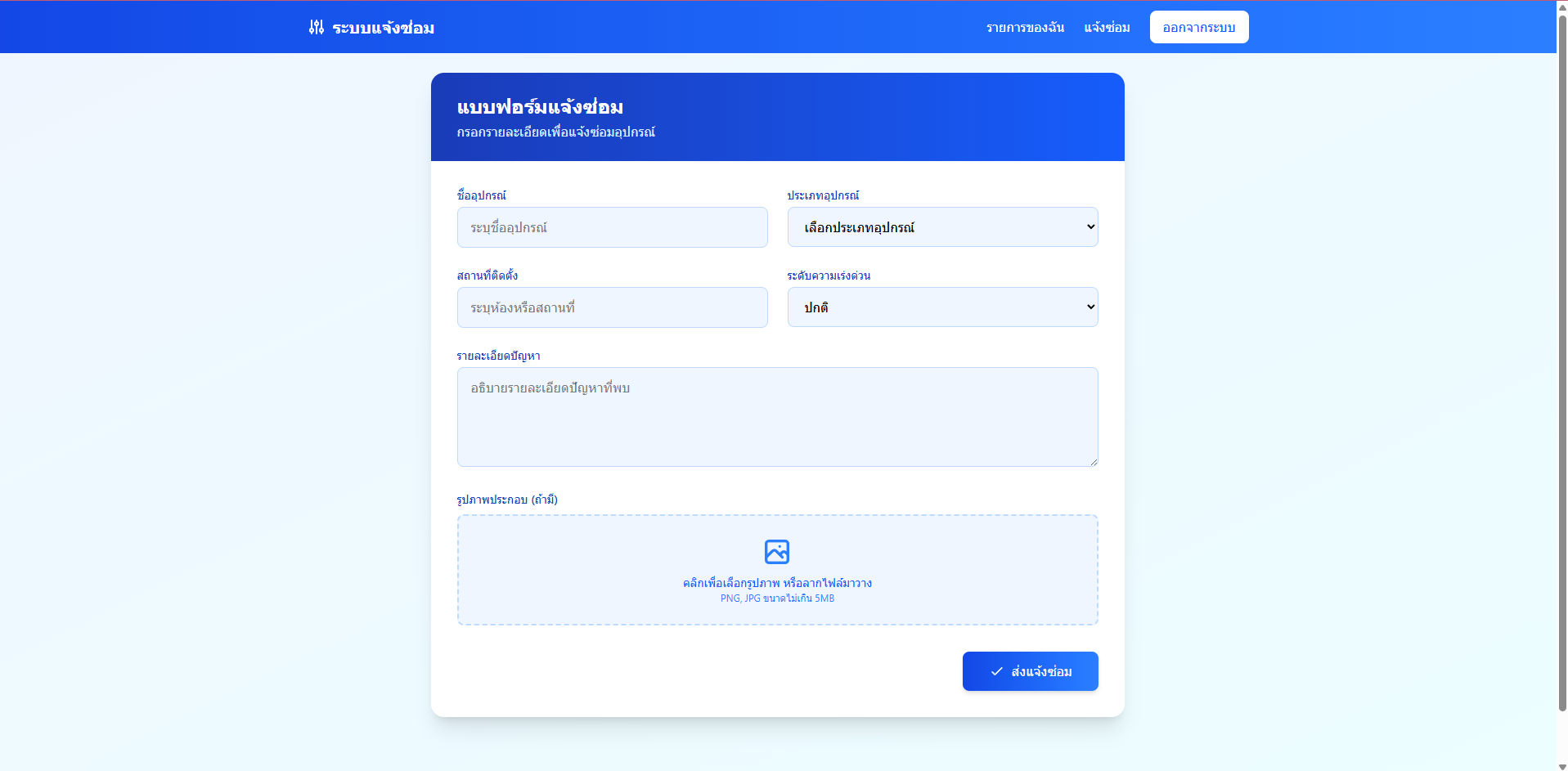Click the ออกจากระบบ logout button
Screen dimensions: 1568x771
point(1199,27)
